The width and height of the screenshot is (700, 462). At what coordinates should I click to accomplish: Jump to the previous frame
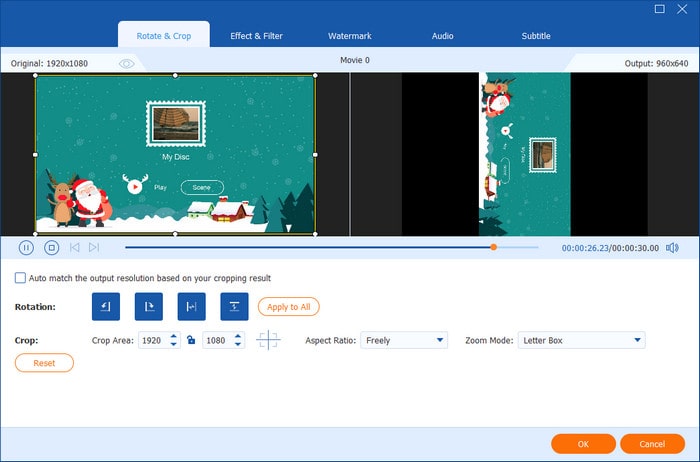coord(74,247)
